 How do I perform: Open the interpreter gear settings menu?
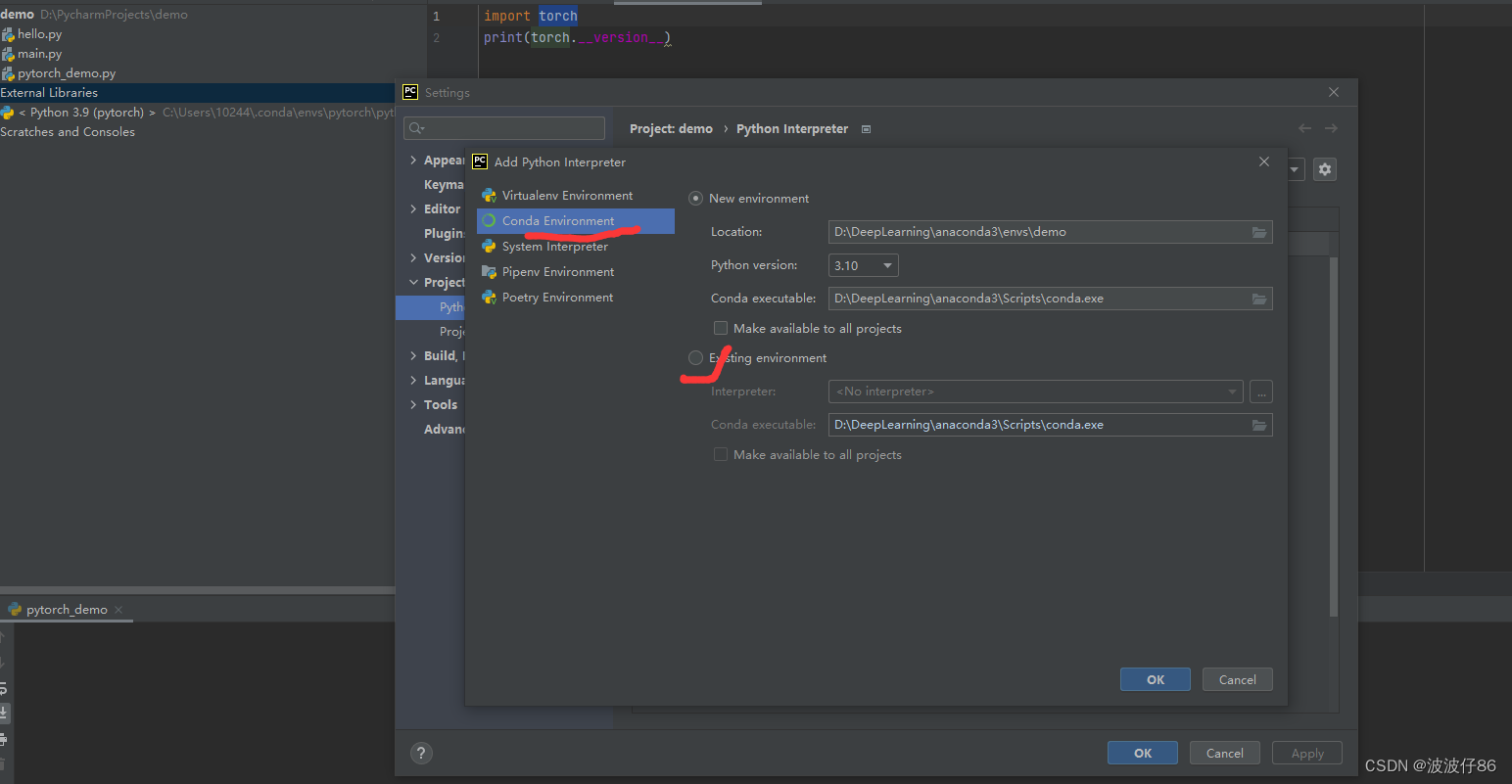click(1325, 169)
